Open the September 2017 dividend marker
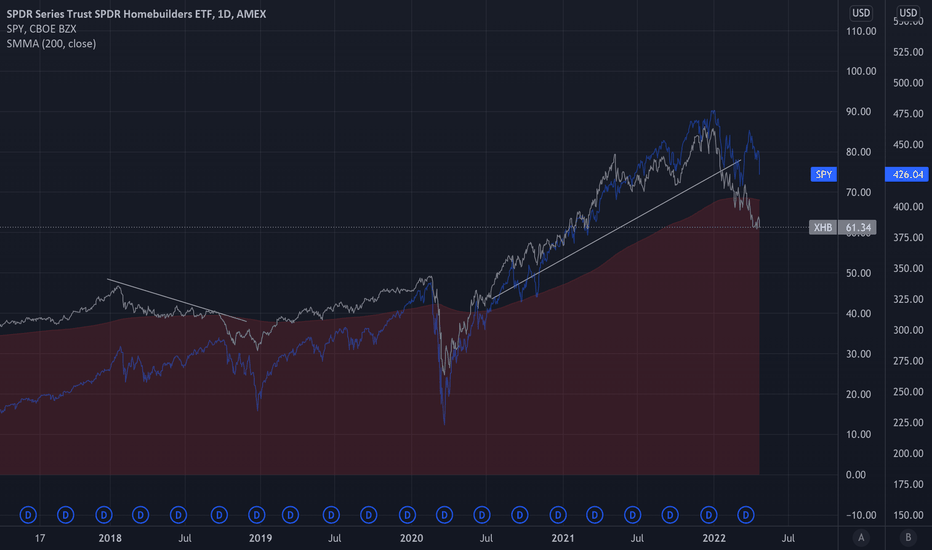The width and height of the screenshot is (932, 550). point(65,514)
